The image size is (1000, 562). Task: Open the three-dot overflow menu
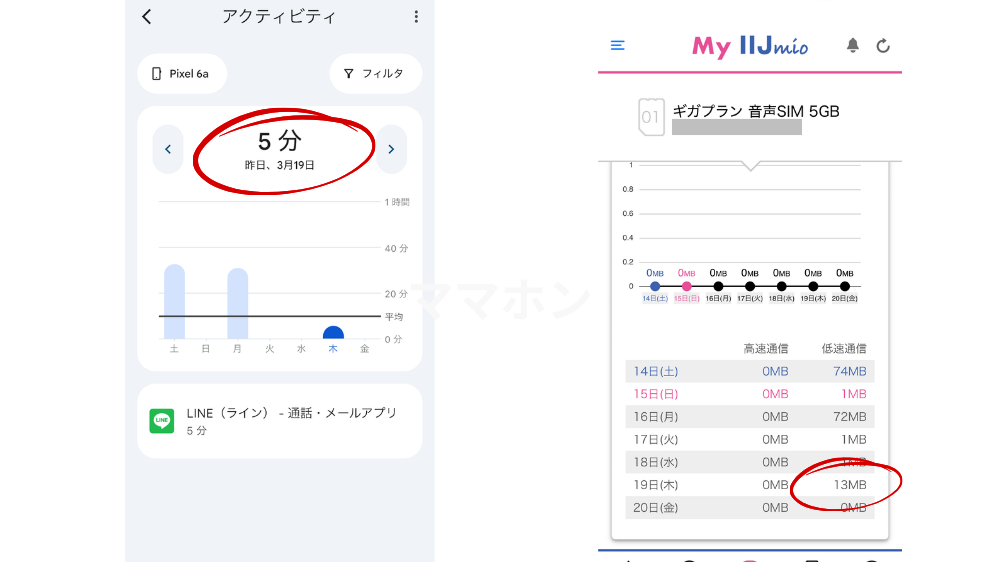tap(416, 17)
